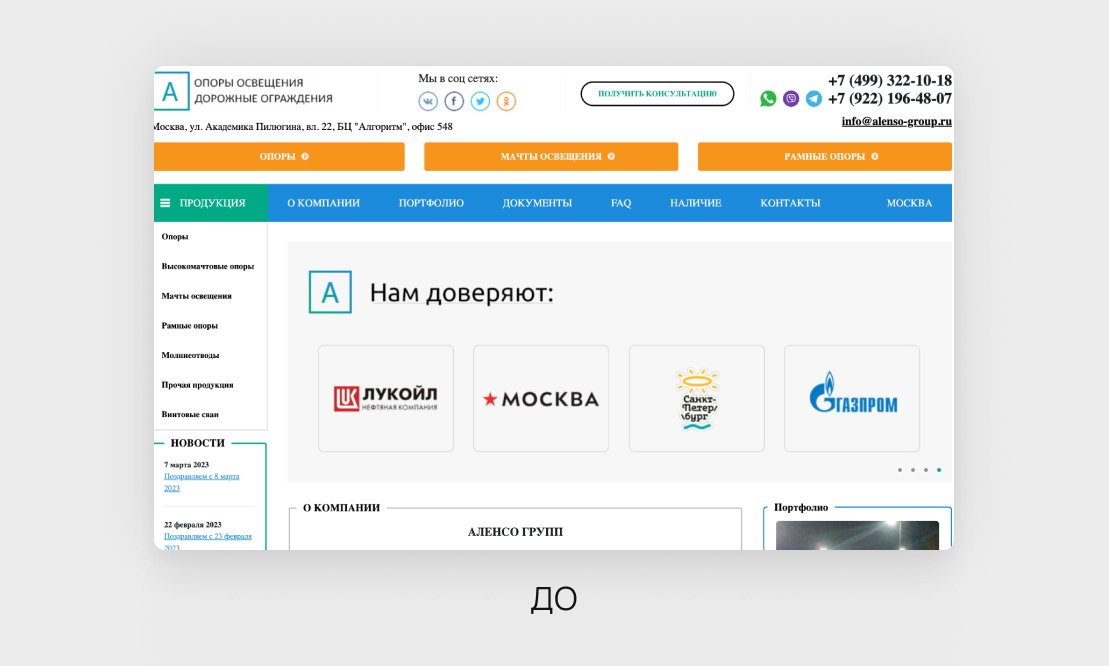
Task: Select the МОСКВА city selector
Action: 909,203
